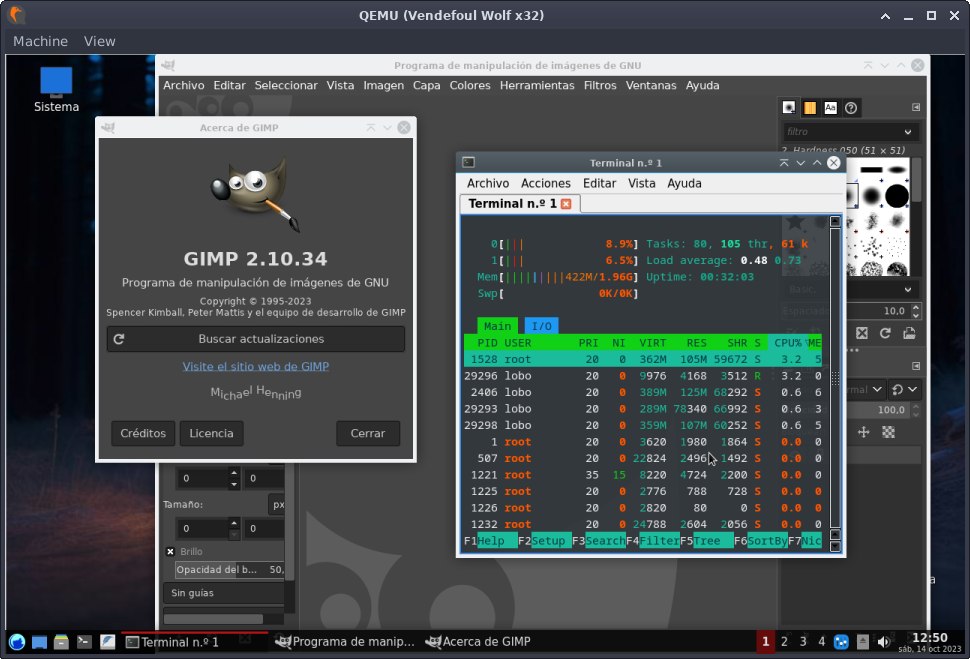
Task: Click delete brush icon in brushes panel
Action: (x=862, y=334)
